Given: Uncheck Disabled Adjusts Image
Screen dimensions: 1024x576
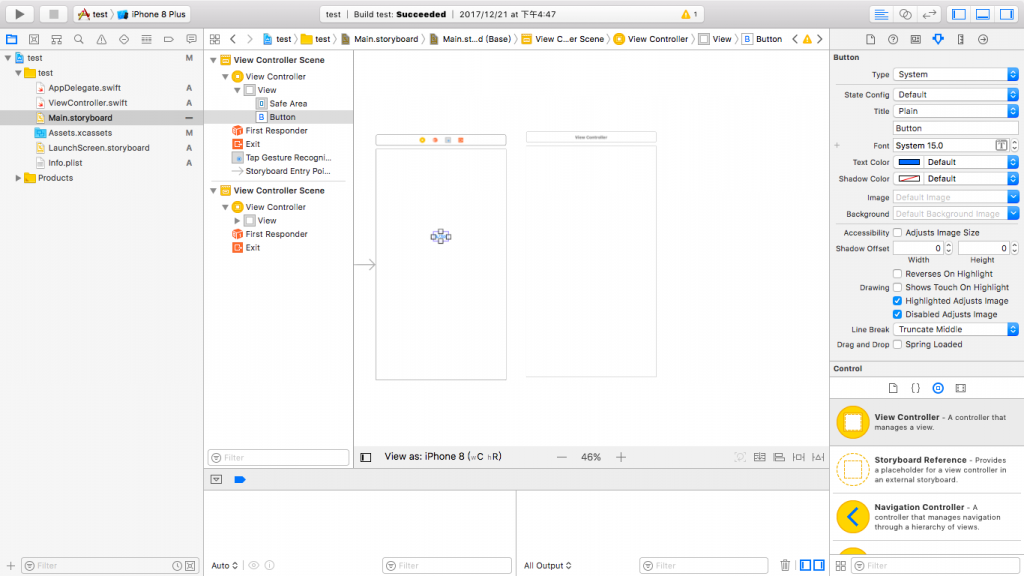Looking at the screenshot, I should pyautogui.click(x=897, y=314).
